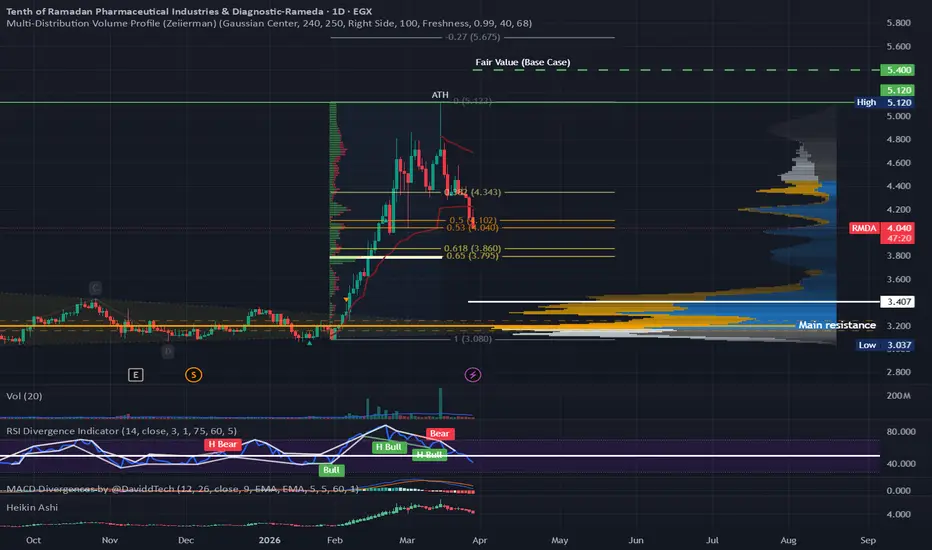Click the ATH annotation above the peak
932x550 pixels.
click(440, 95)
